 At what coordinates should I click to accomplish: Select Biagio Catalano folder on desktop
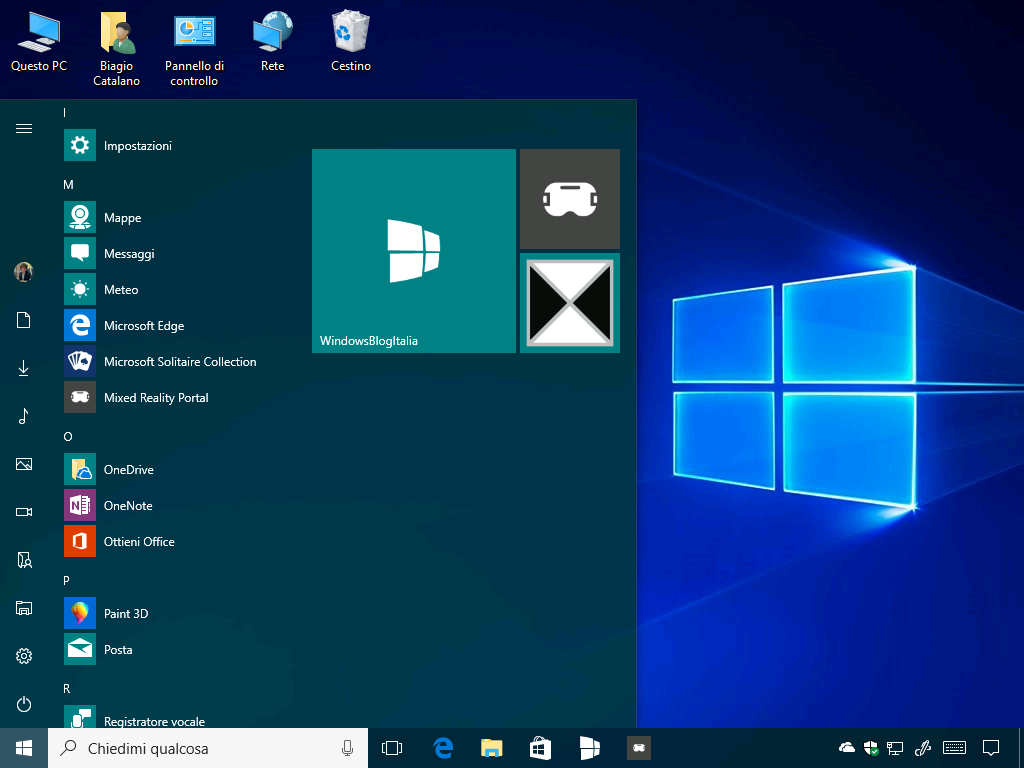click(x=116, y=49)
